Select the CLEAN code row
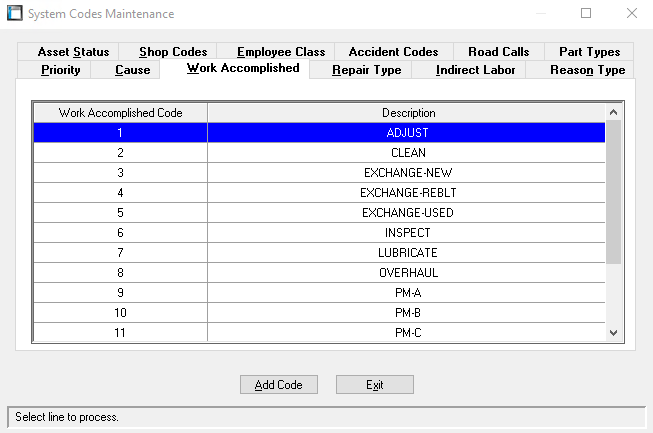 pyautogui.click(x=120, y=153)
